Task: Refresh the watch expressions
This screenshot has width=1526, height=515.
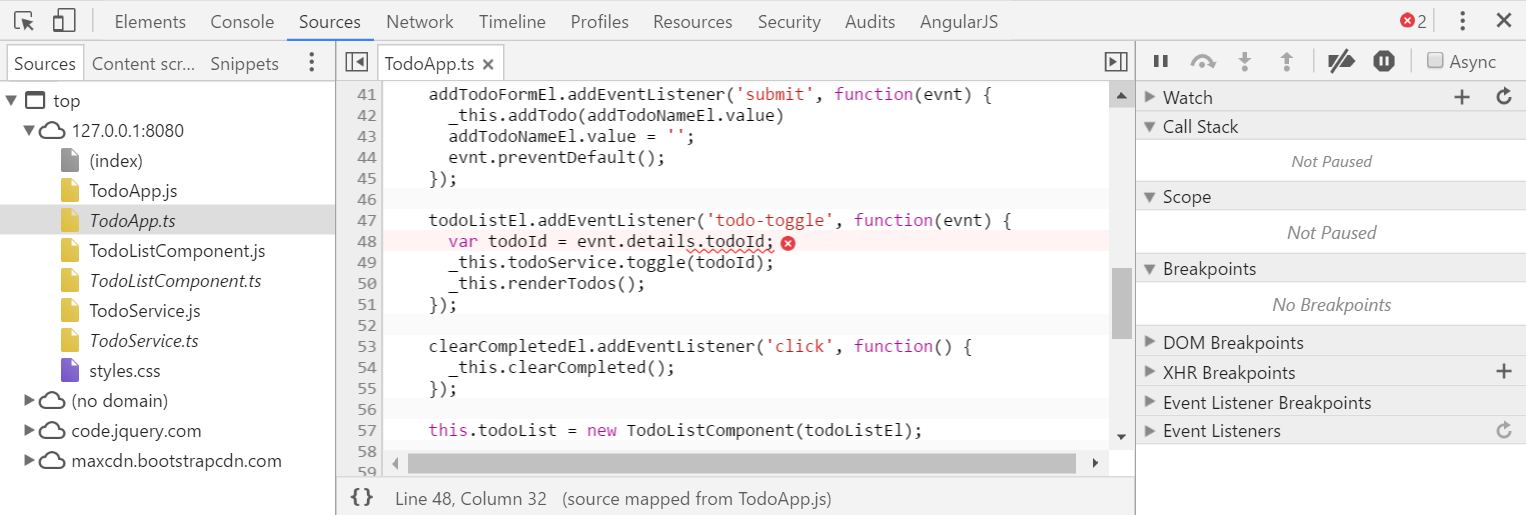Action: tap(1503, 97)
